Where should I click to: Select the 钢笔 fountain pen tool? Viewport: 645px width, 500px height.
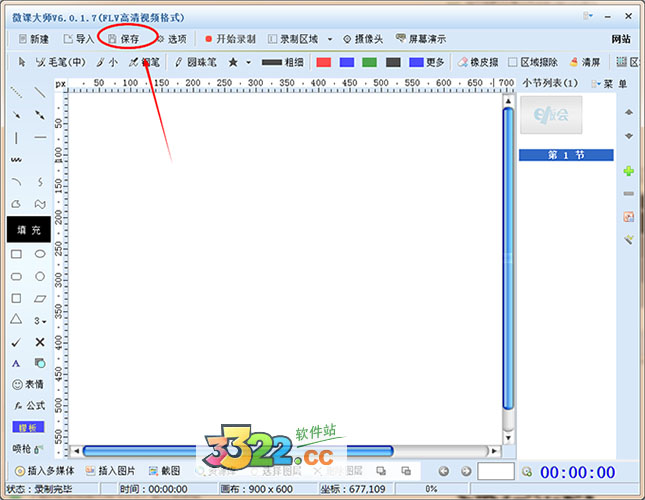point(144,62)
